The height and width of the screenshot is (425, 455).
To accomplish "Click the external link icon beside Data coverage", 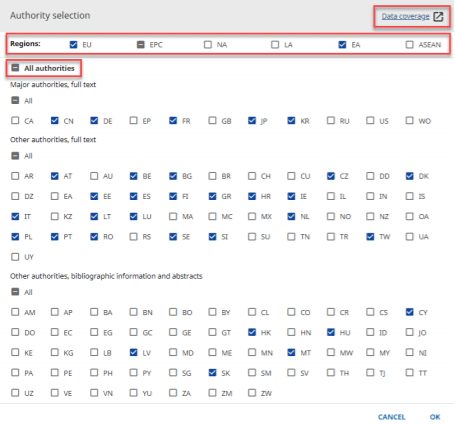I will point(438,16).
